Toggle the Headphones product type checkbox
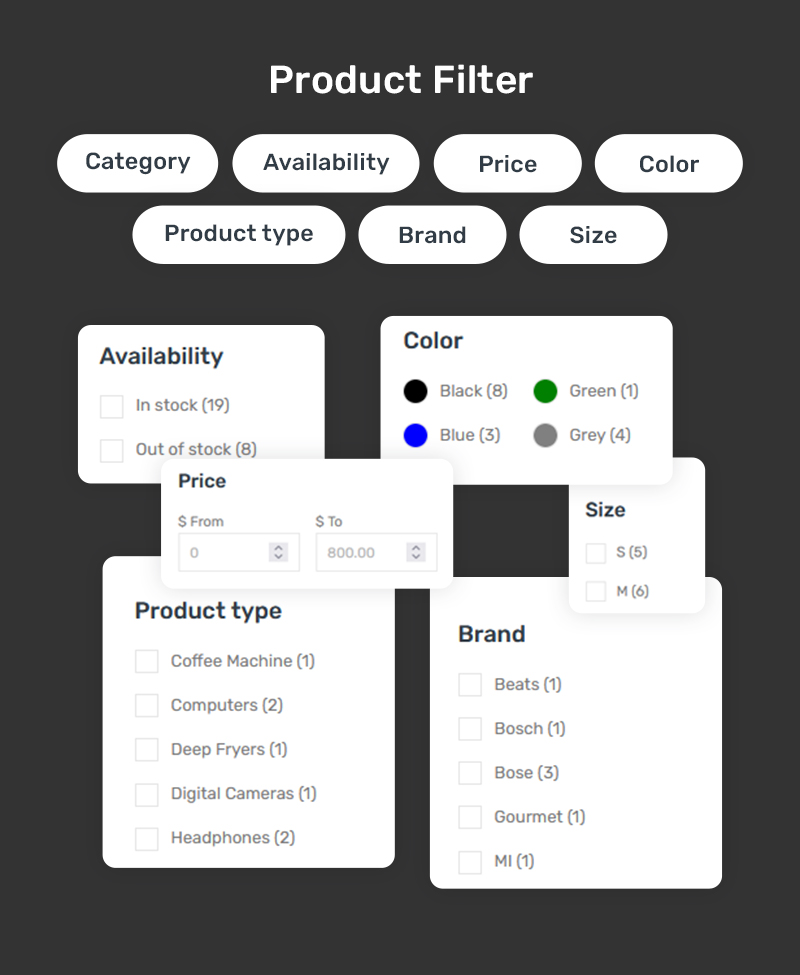 point(147,838)
